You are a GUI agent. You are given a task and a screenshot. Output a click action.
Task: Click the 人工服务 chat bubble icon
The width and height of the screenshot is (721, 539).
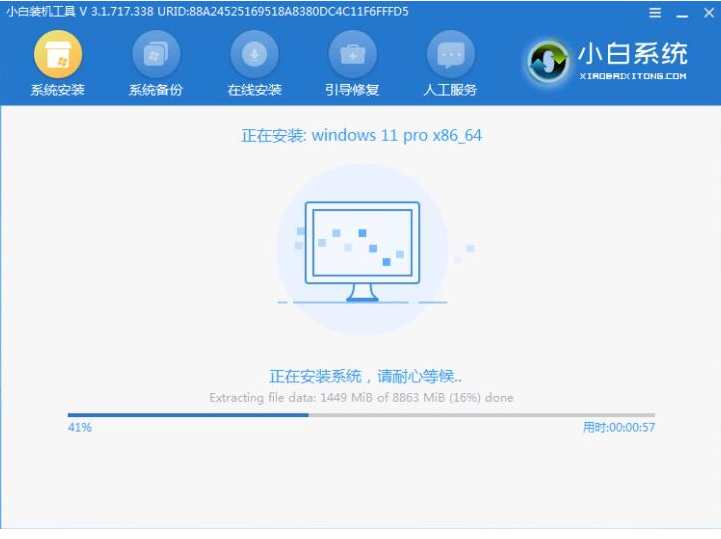click(x=450, y=54)
